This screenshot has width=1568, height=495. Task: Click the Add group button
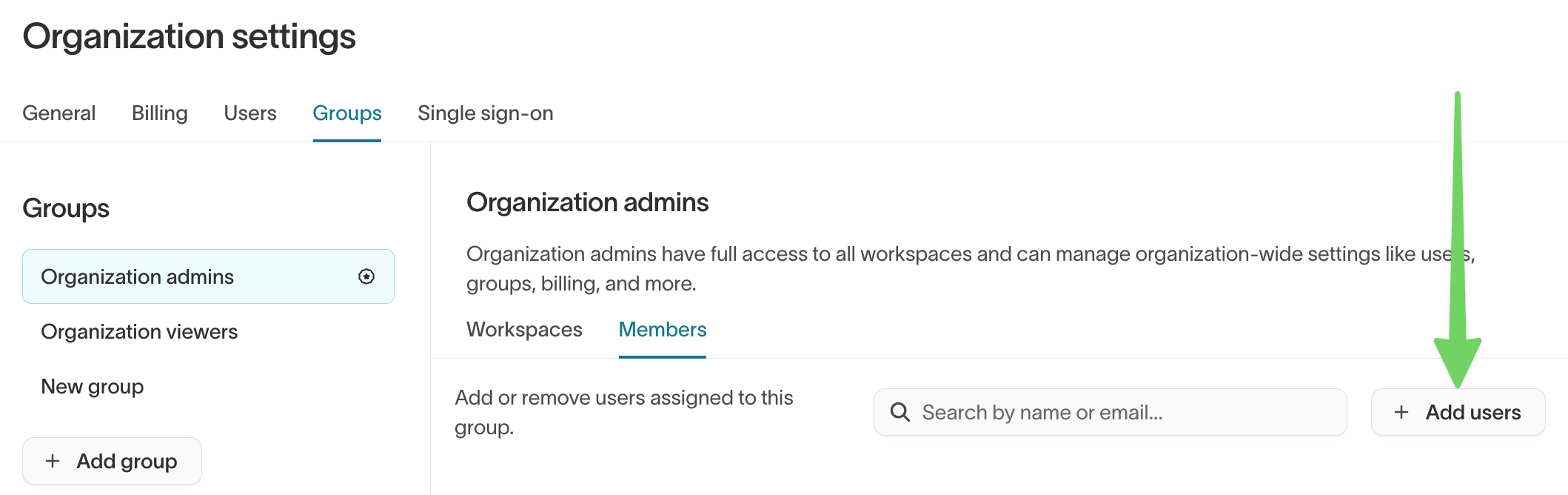[112, 461]
